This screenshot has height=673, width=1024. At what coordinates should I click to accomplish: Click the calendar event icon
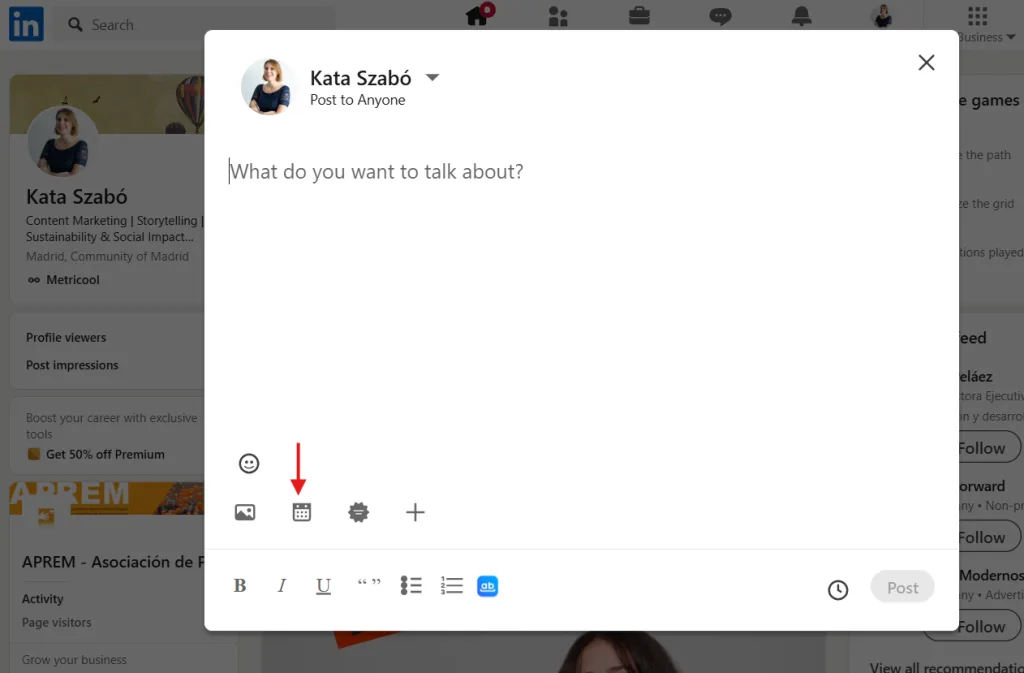[x=302, y=513]
